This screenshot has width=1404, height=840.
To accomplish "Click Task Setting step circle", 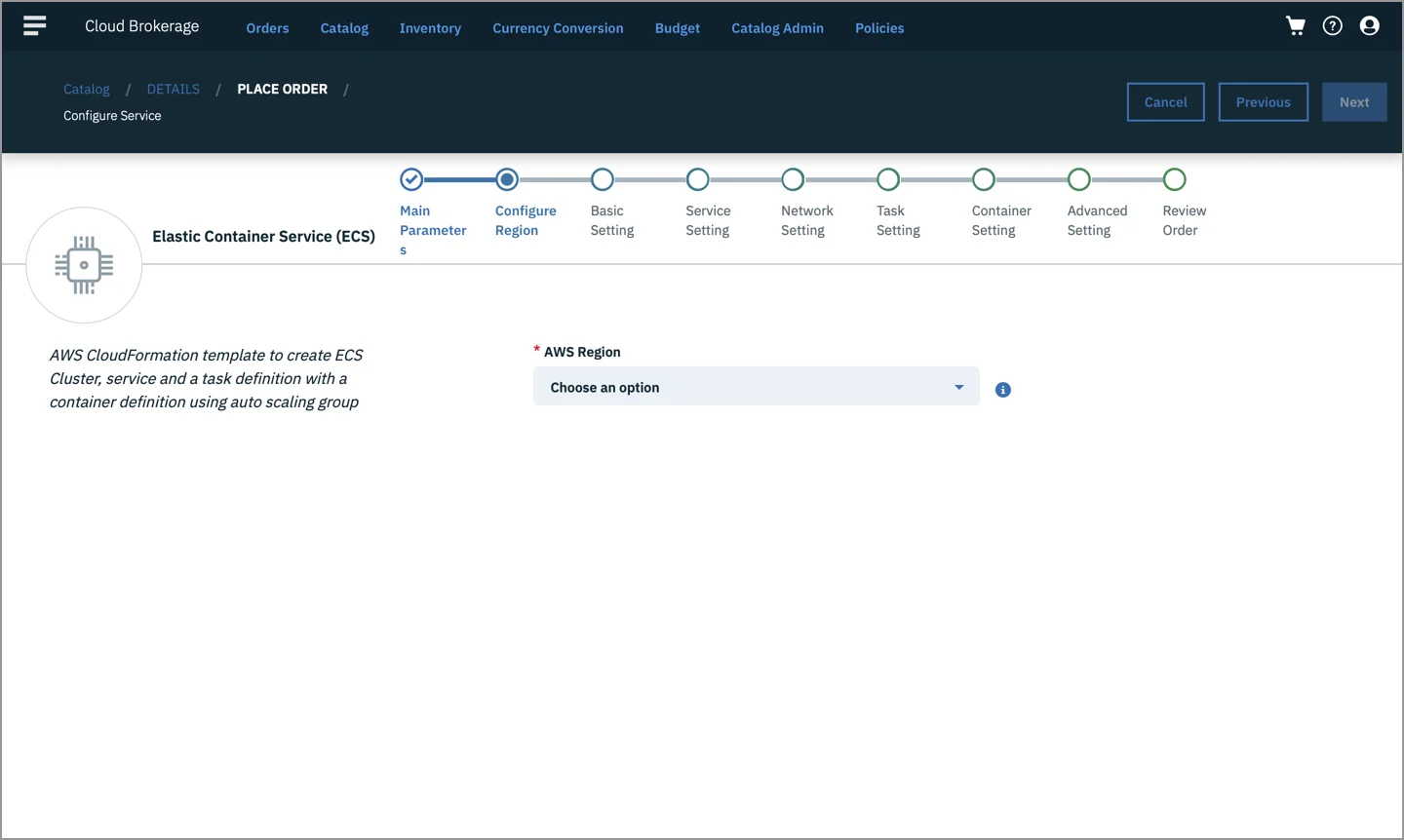I will 888,179.
